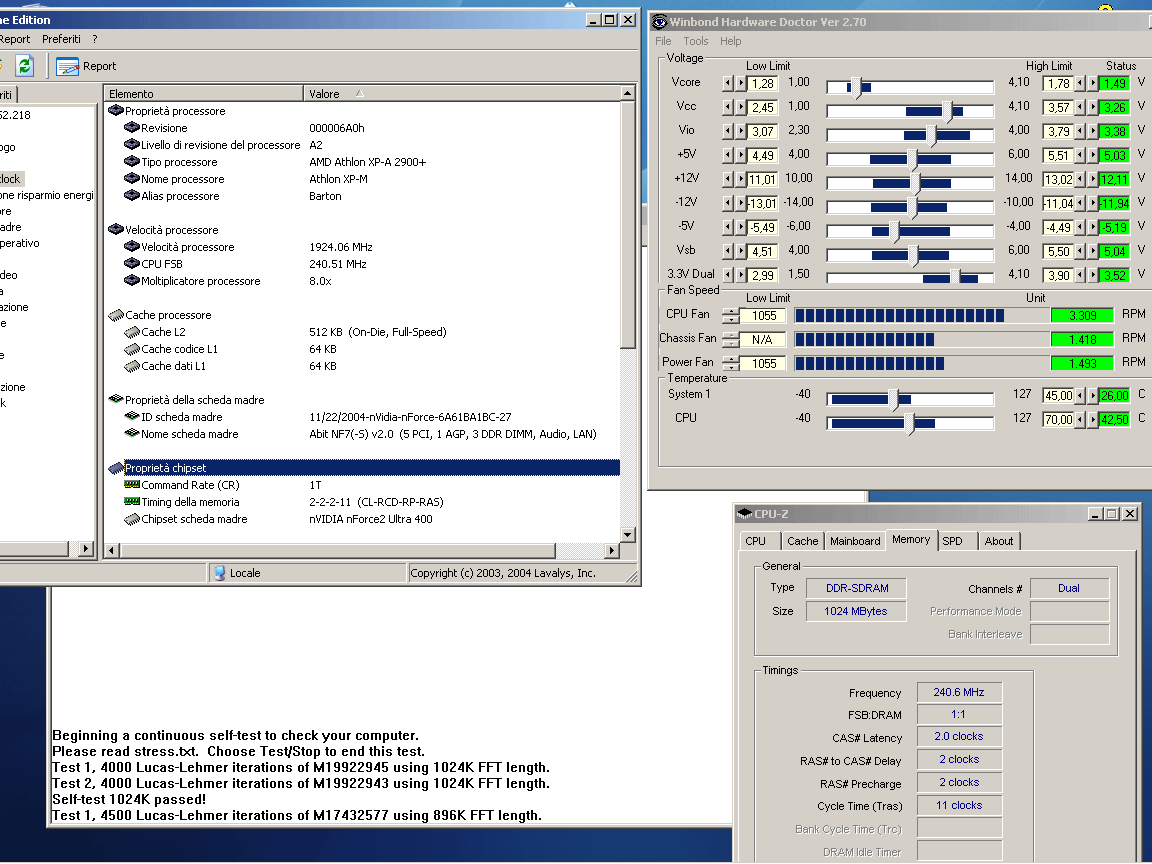Select the Livello di revisione del processore row

coord(363,145)
